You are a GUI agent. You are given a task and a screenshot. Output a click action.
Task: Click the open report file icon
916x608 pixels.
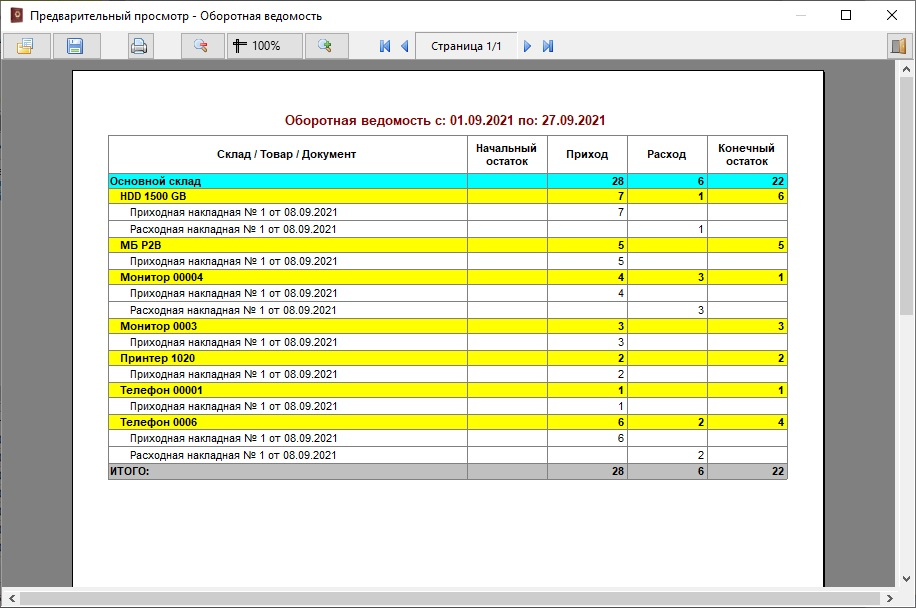click(25, 46)
